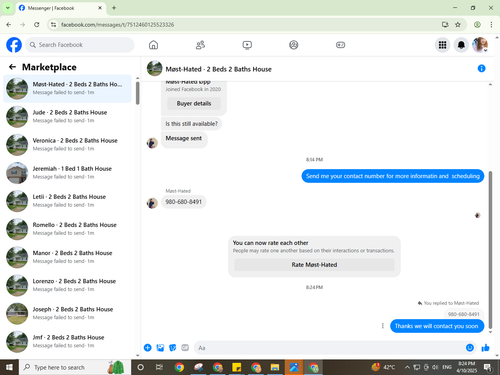Click 'Thanks we will contact you soon' message
The width and height of the screenshot is (500, 375).
tap(437, 326)
